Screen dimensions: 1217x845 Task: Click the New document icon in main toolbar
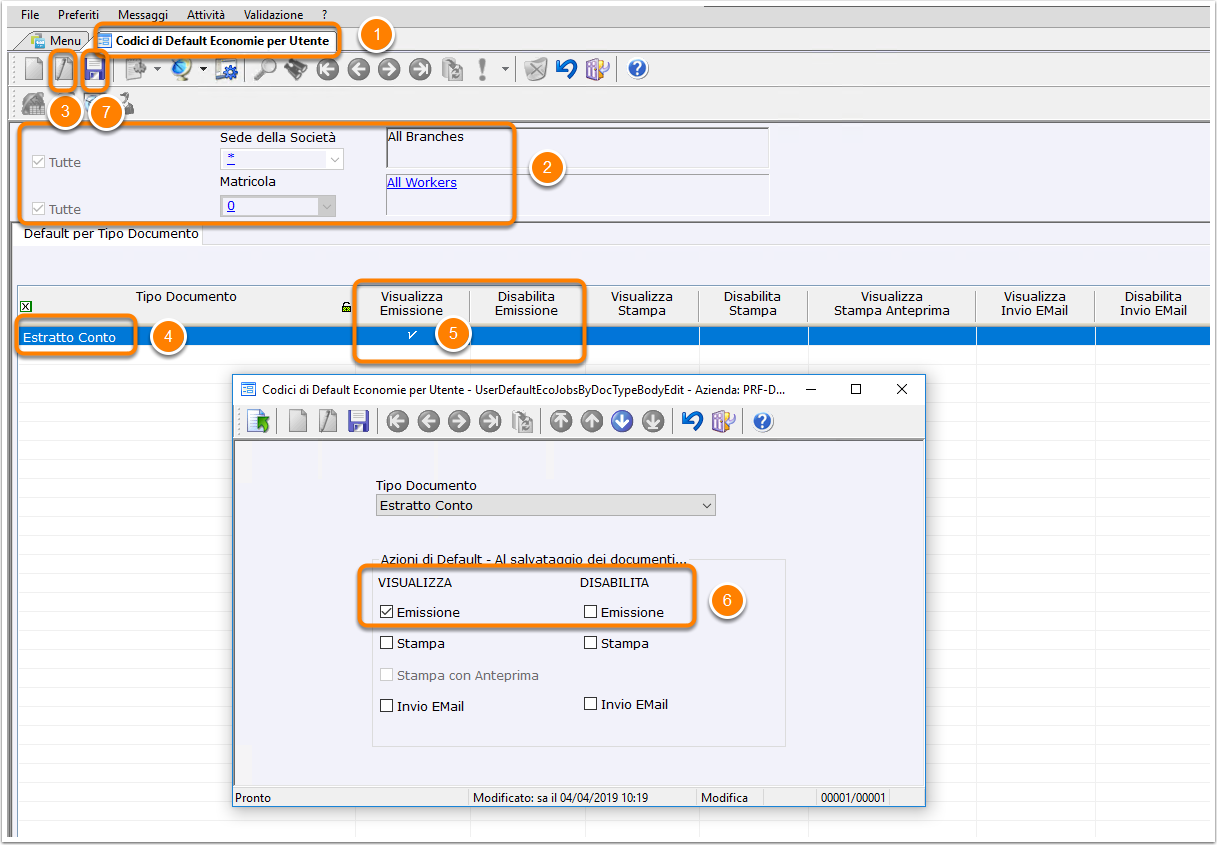pos(34,69)
